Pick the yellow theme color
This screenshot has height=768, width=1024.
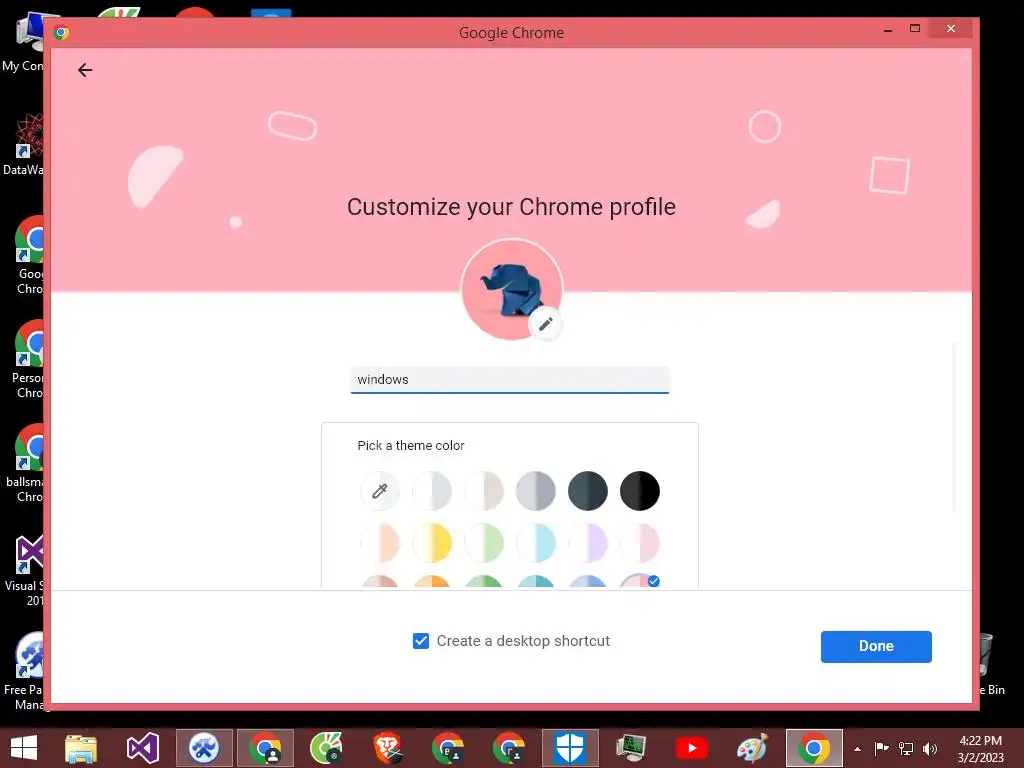point(432,543)
